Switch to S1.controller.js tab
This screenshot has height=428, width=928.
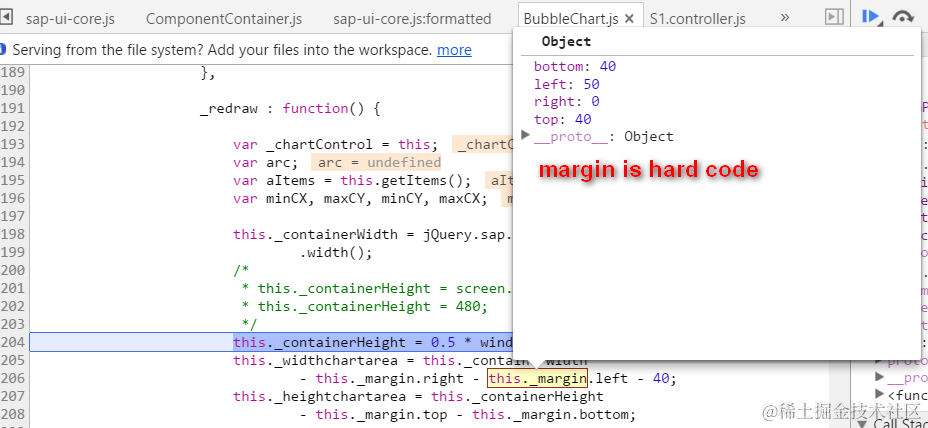698,19
